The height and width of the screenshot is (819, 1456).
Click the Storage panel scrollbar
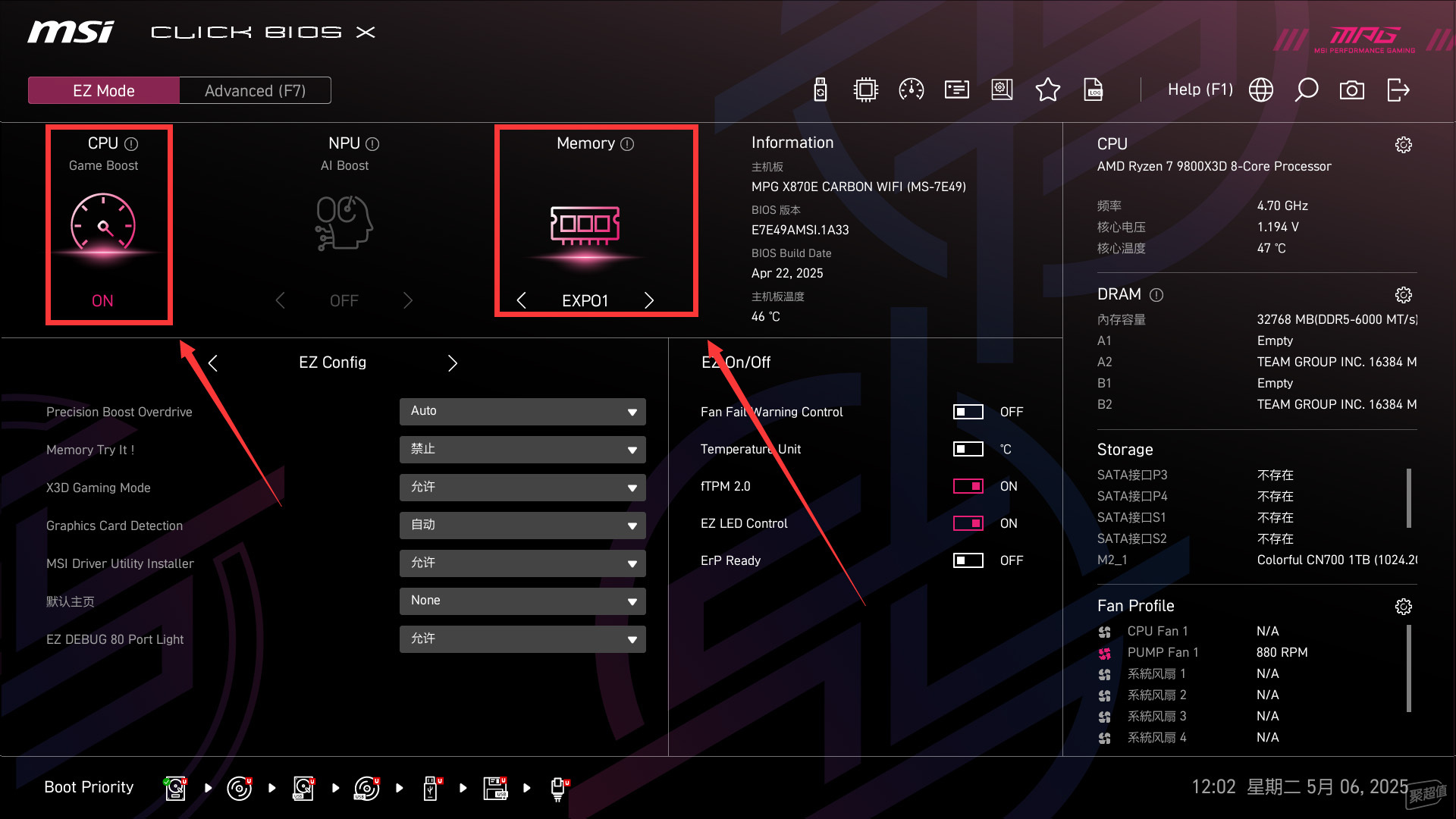point(1409,497)
